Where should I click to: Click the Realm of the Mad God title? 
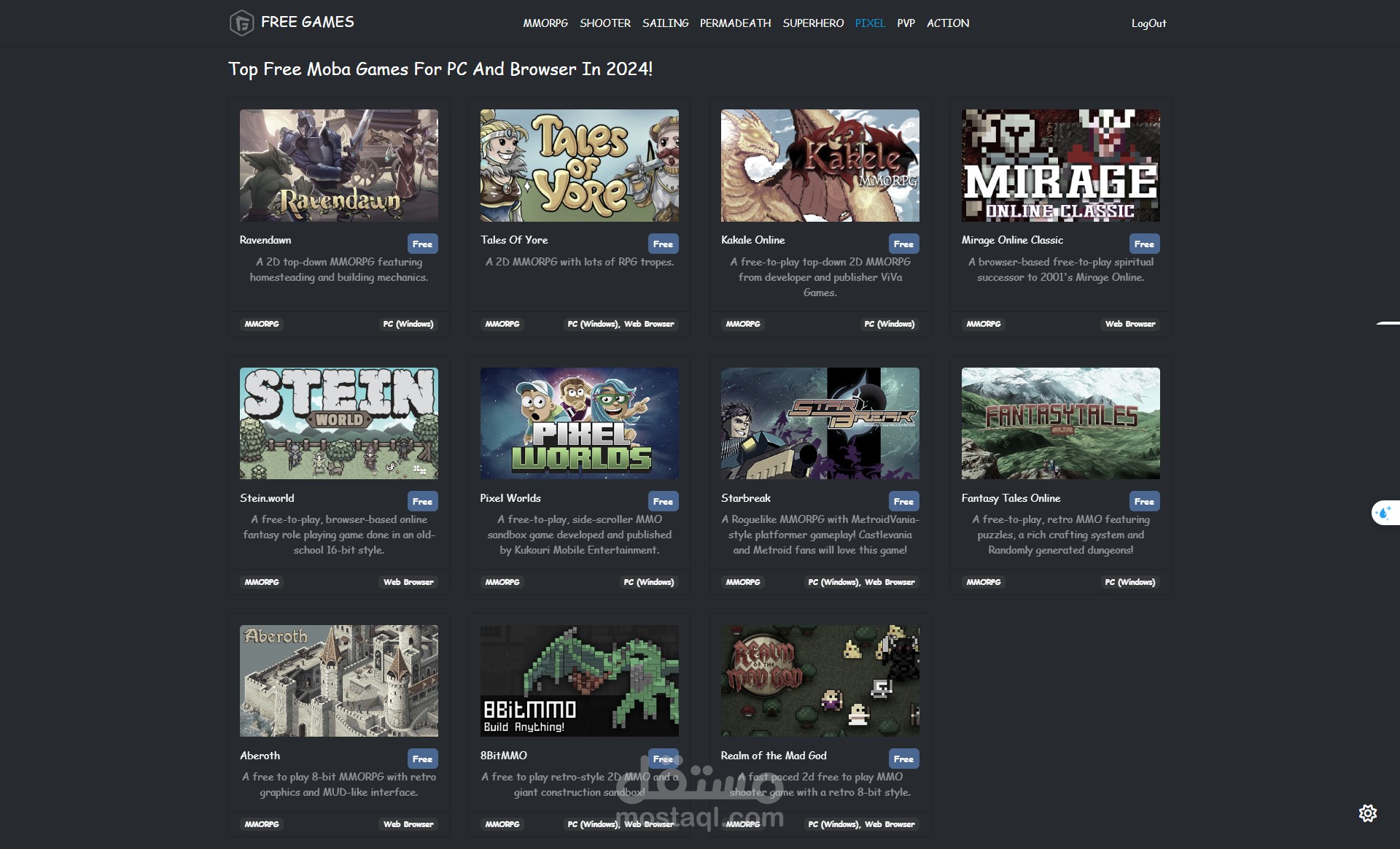774,756
